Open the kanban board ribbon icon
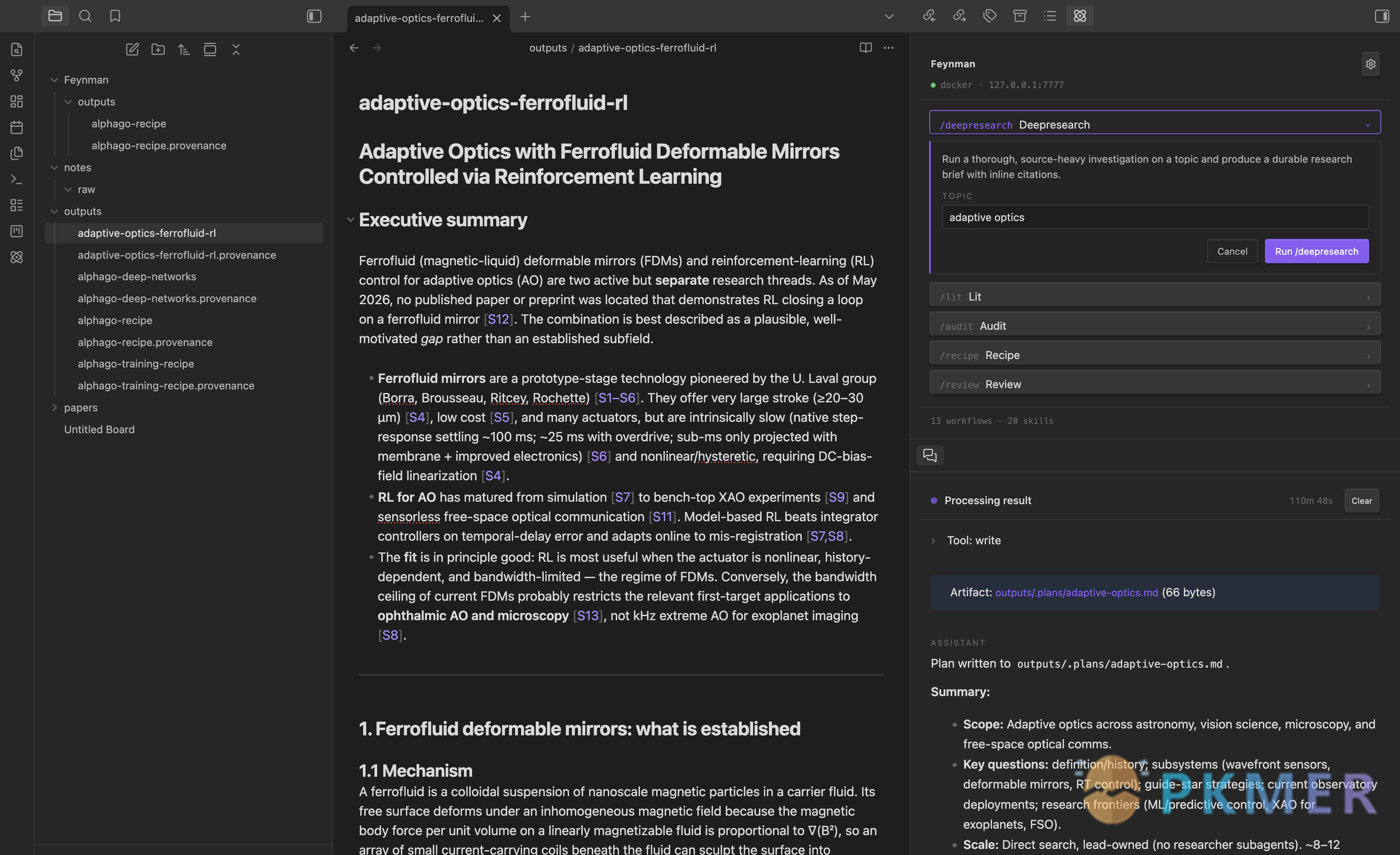Image resolution: width=1400 pixels, height=855 pixels. pyautogui.click(x=17, y=231)
